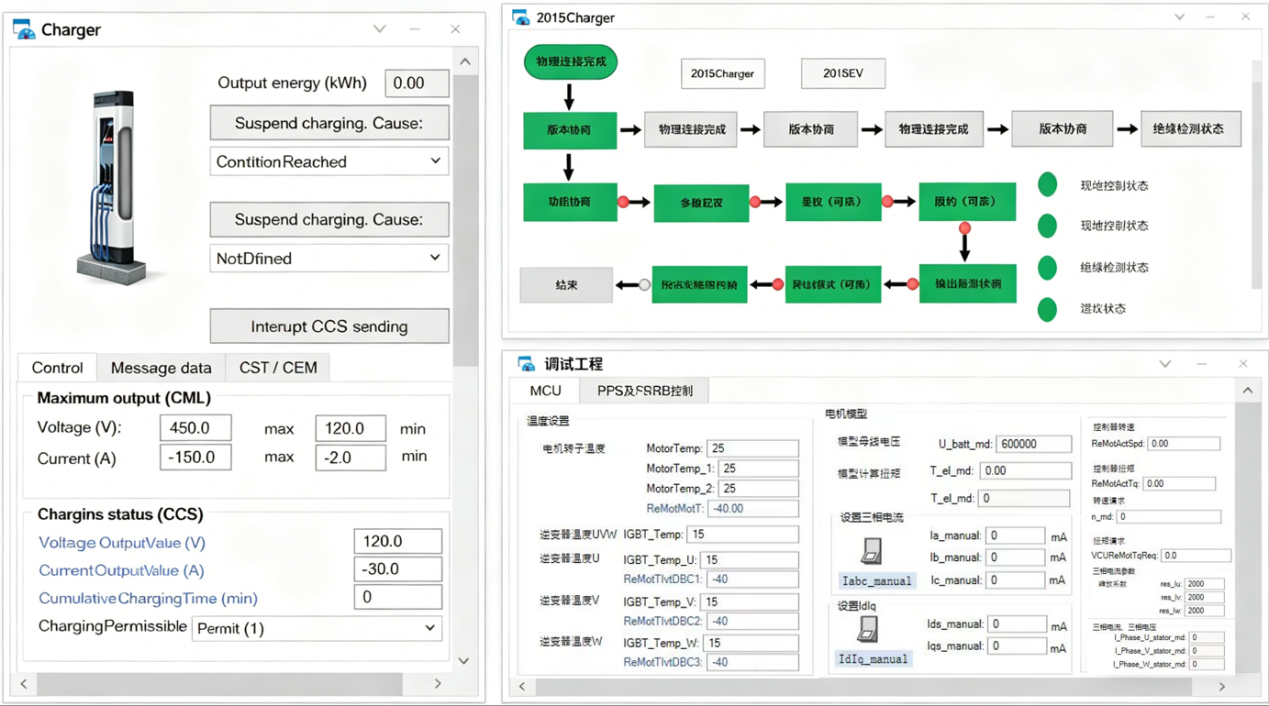Screen dimensions: 1269x706
Task: Click scroll-right arrow in 调试工程 window
Action: pyautogui.click(x=1221, y=686)
